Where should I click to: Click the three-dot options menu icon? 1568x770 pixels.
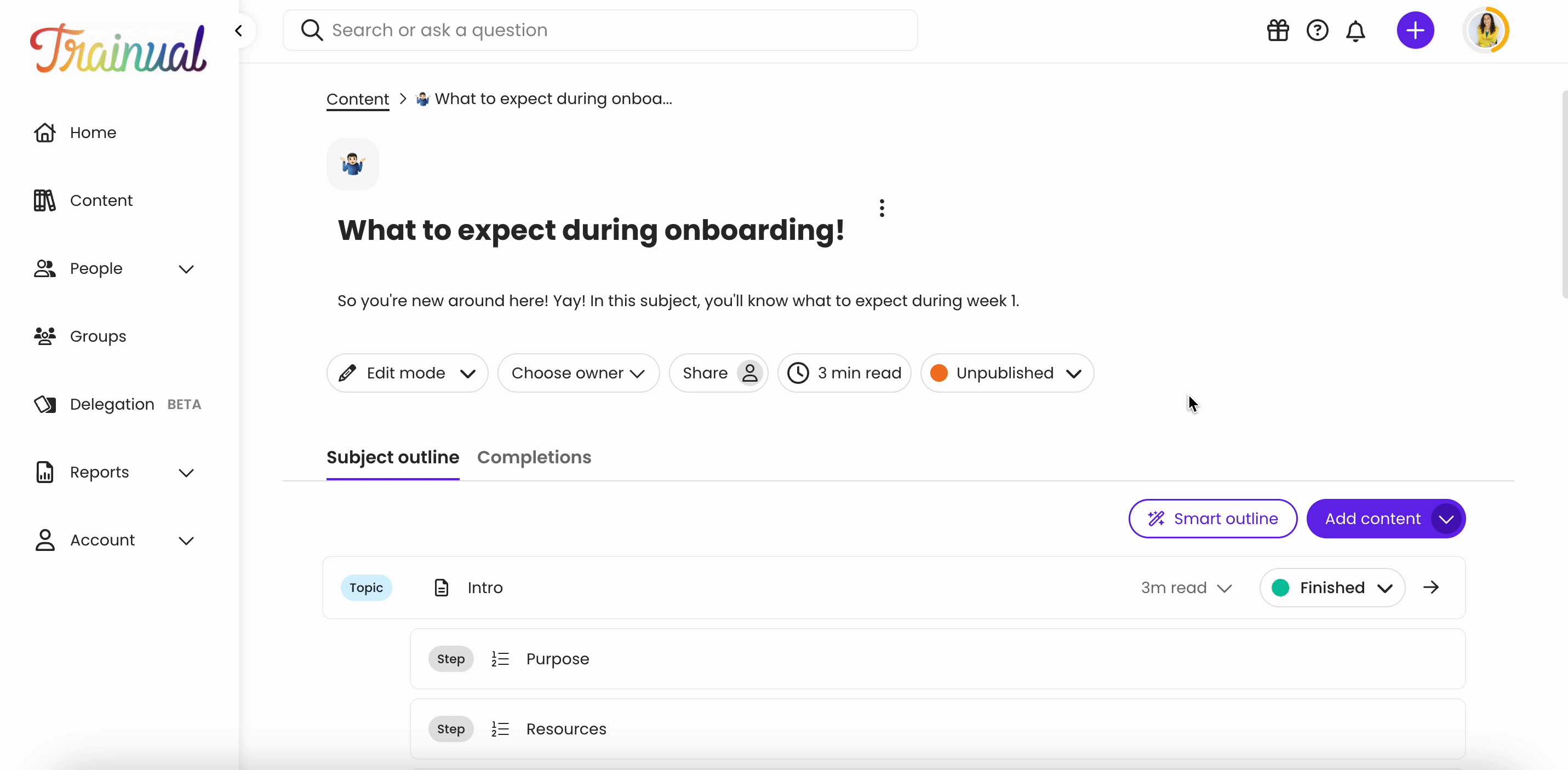881,208
